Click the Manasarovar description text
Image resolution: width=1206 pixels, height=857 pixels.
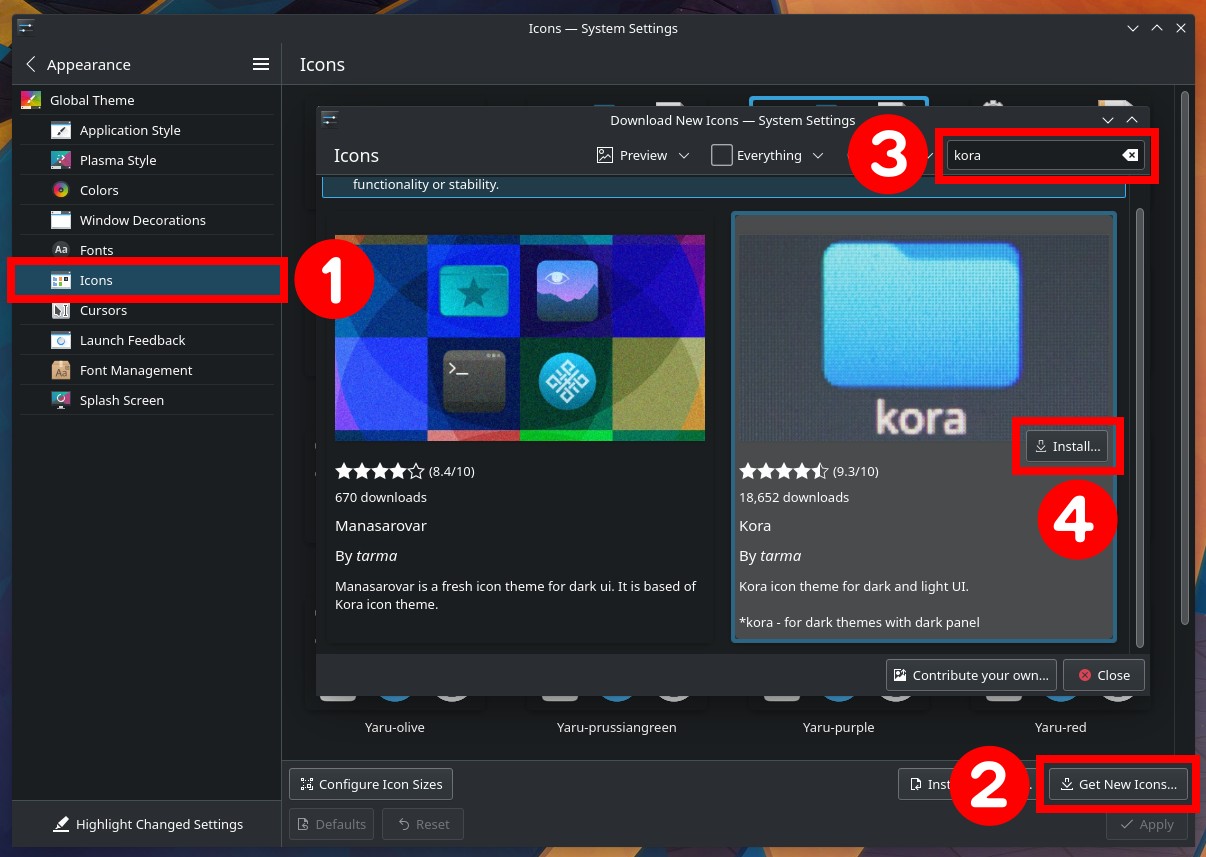(x=516, y=595)
